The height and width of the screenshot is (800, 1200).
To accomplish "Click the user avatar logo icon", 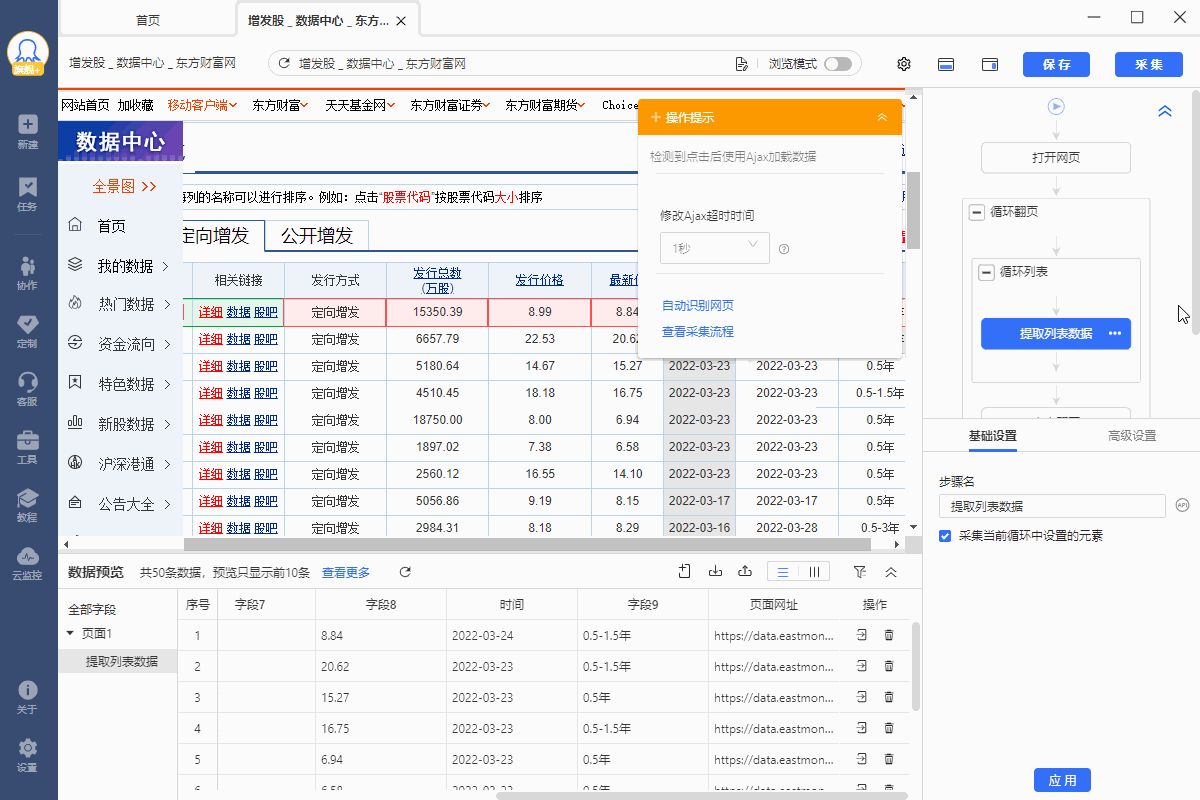I will pos(28,52).
